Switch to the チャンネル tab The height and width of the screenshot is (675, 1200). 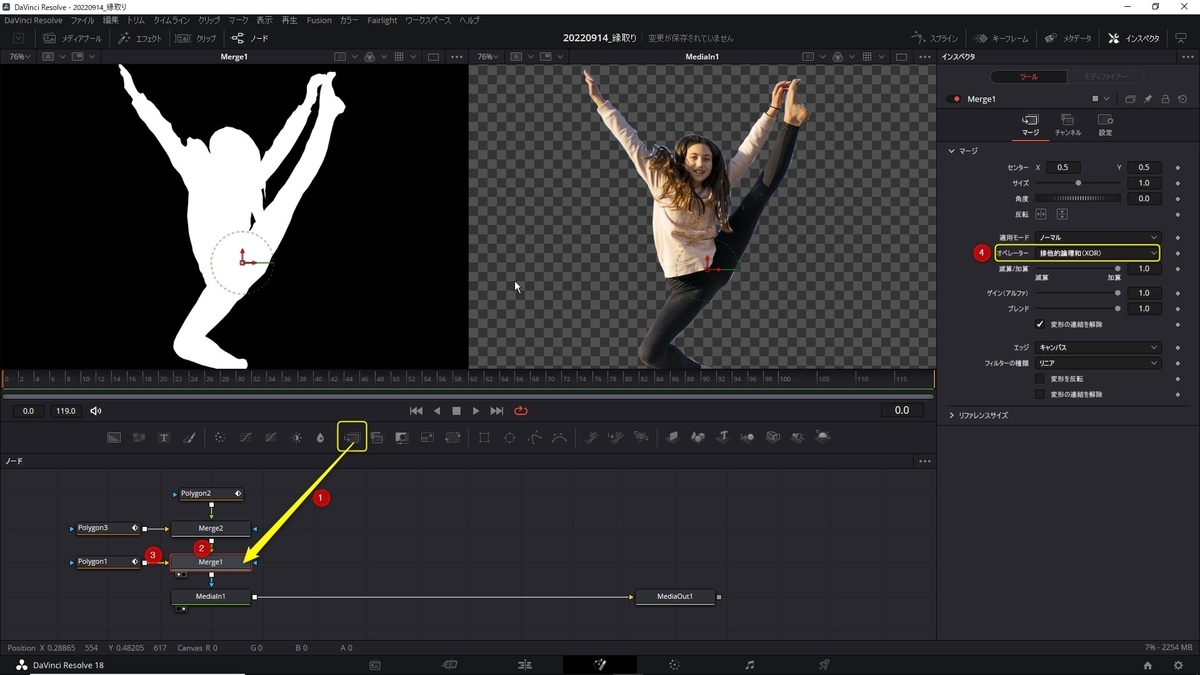pos(1068,124)
